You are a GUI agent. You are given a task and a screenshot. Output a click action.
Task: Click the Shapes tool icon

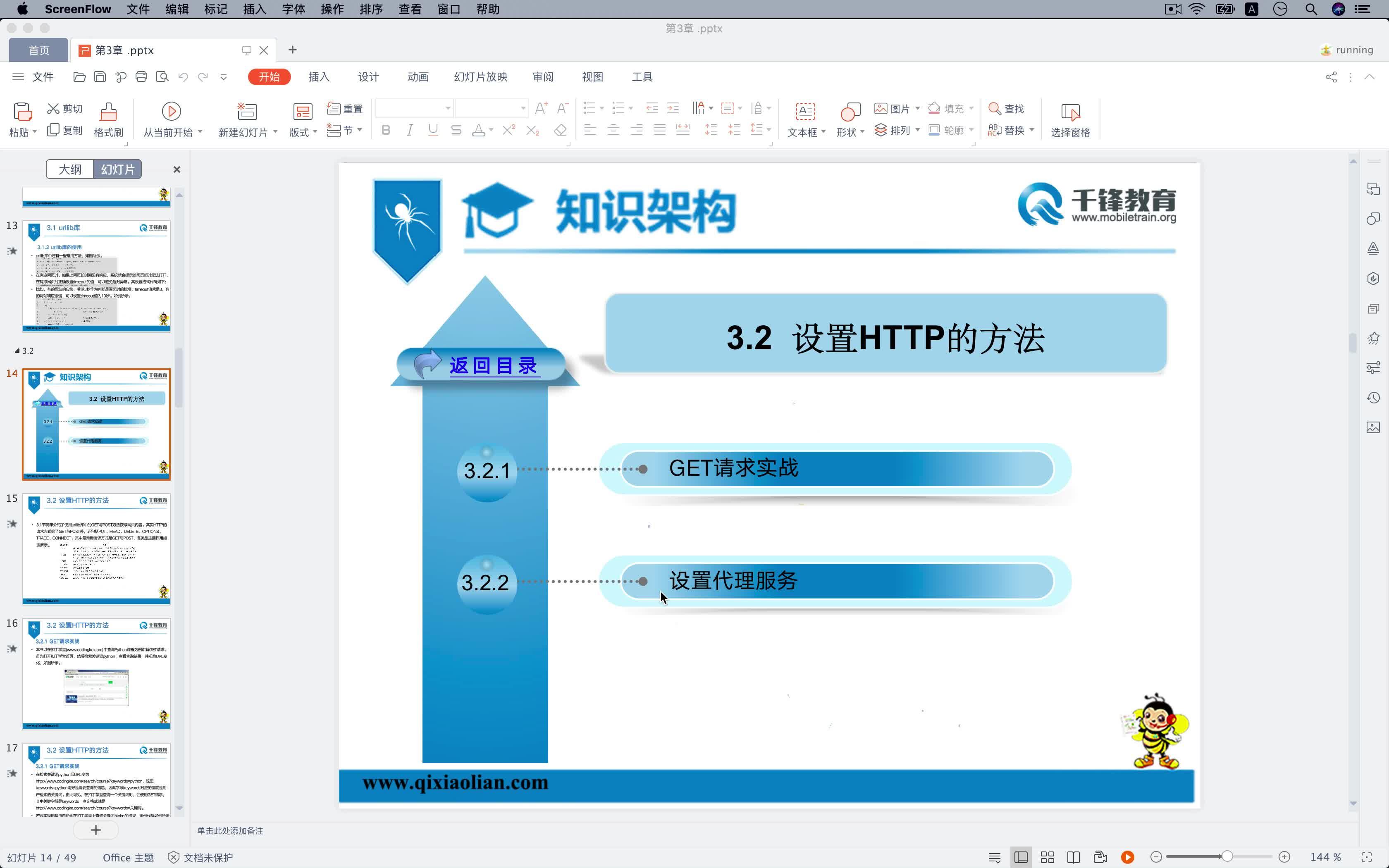850,112
